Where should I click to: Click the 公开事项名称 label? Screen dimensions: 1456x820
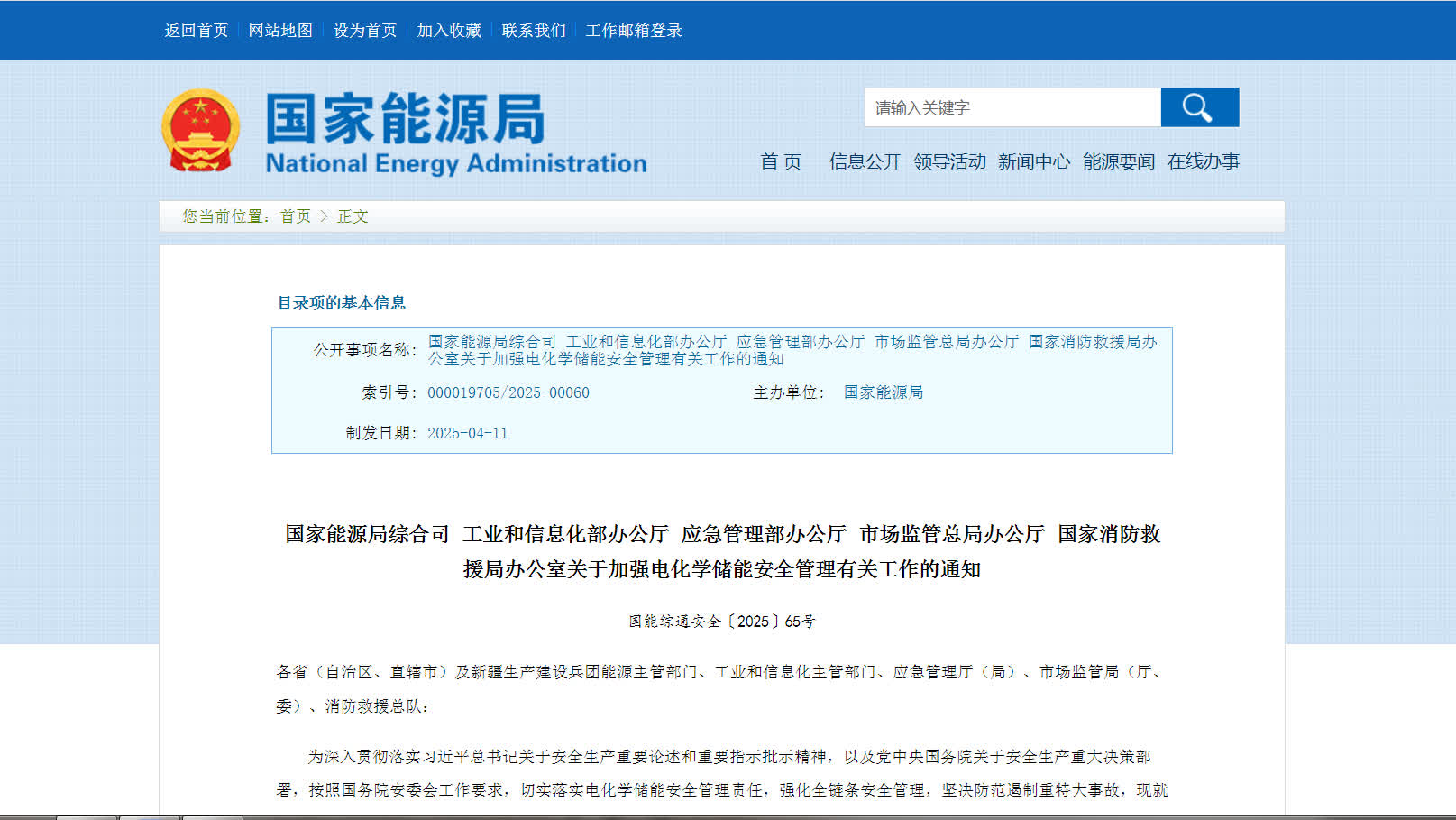point(365,350)
